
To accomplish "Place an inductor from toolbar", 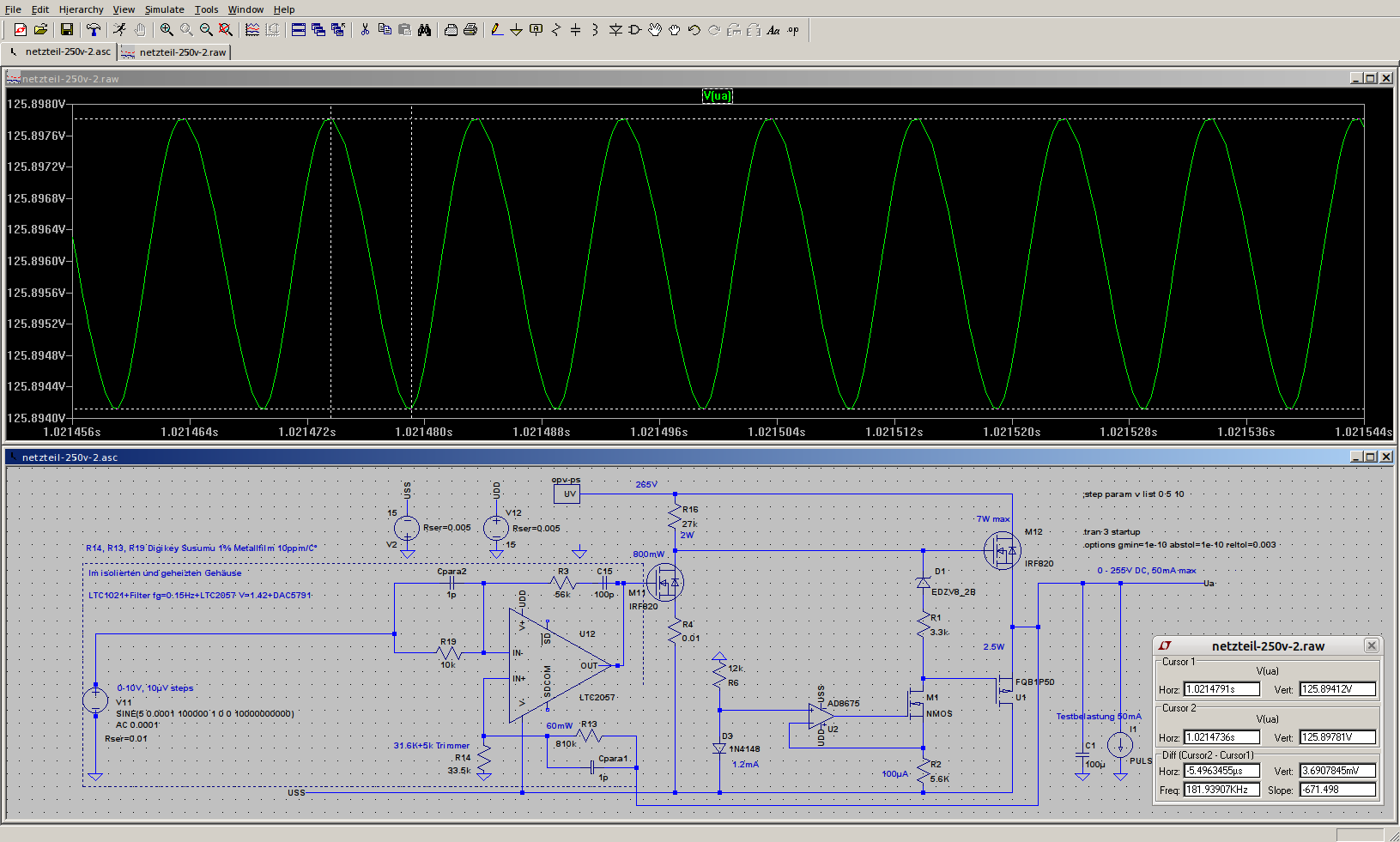I will pyautogui.click(x=596, y=30).
